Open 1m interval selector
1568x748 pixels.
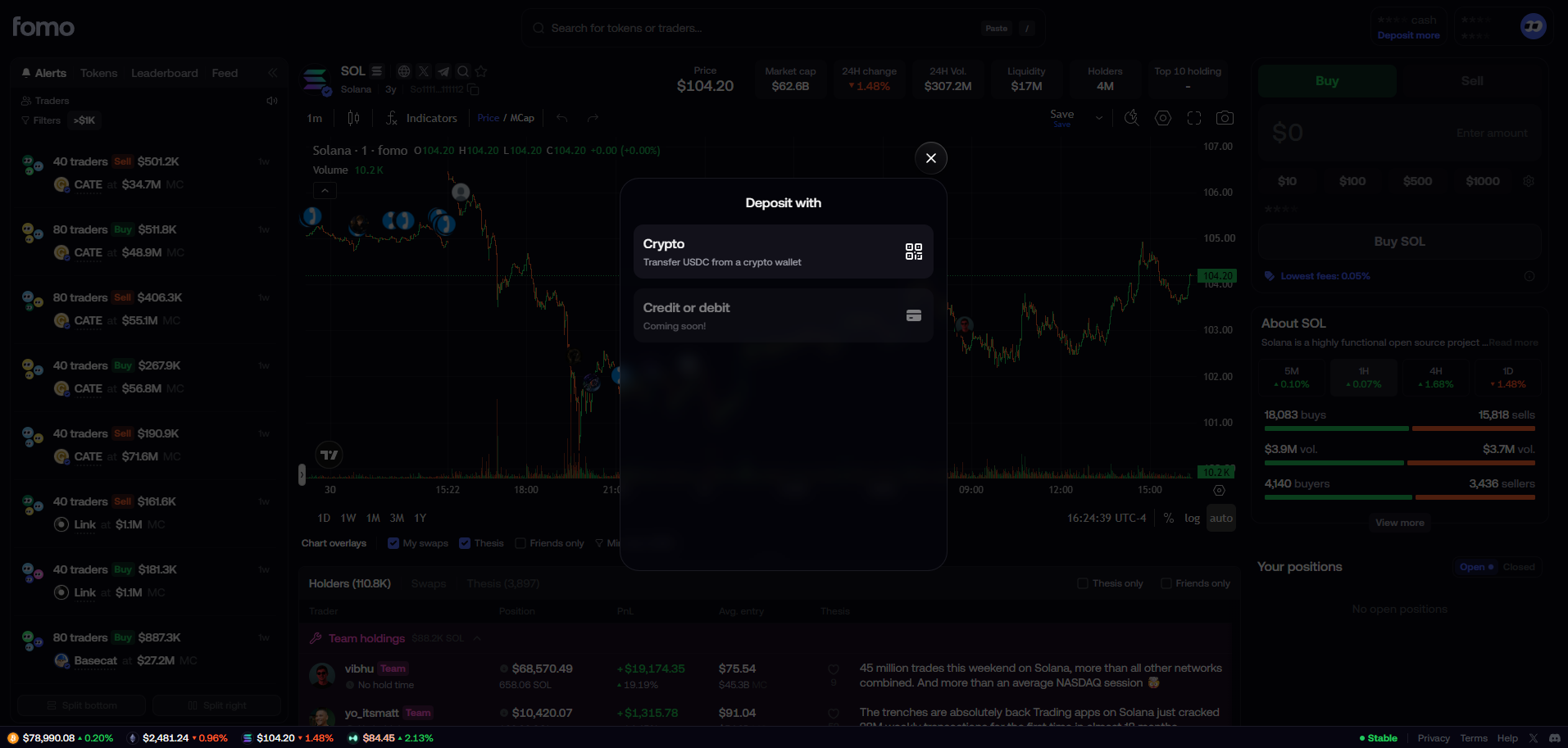(x=315, y=118)
